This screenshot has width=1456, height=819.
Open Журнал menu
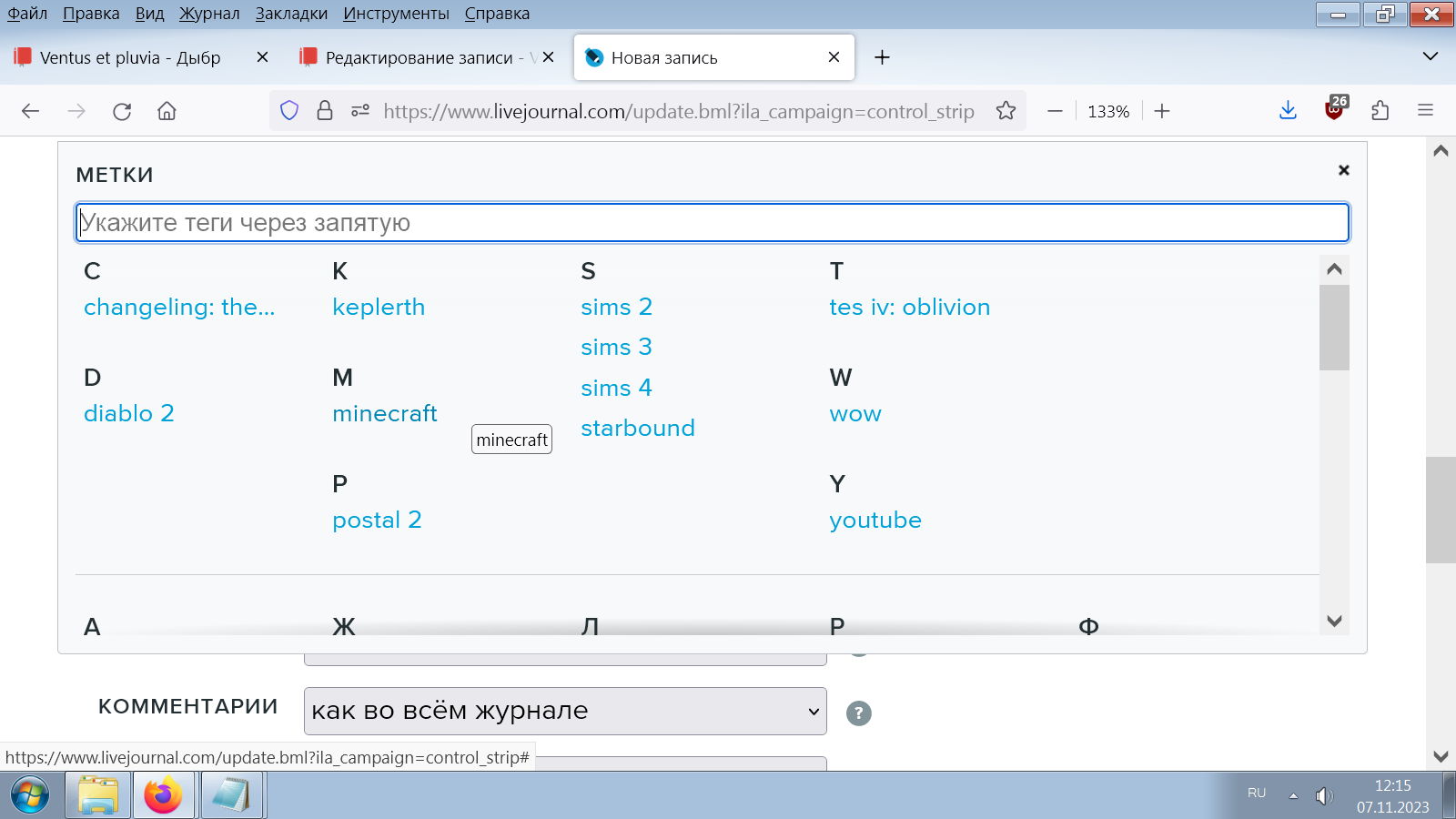[209, 14]
